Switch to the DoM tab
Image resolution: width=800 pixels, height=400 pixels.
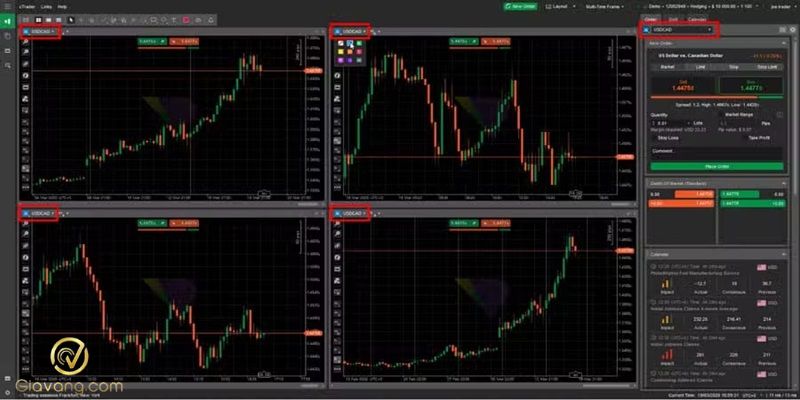point(673,19)
